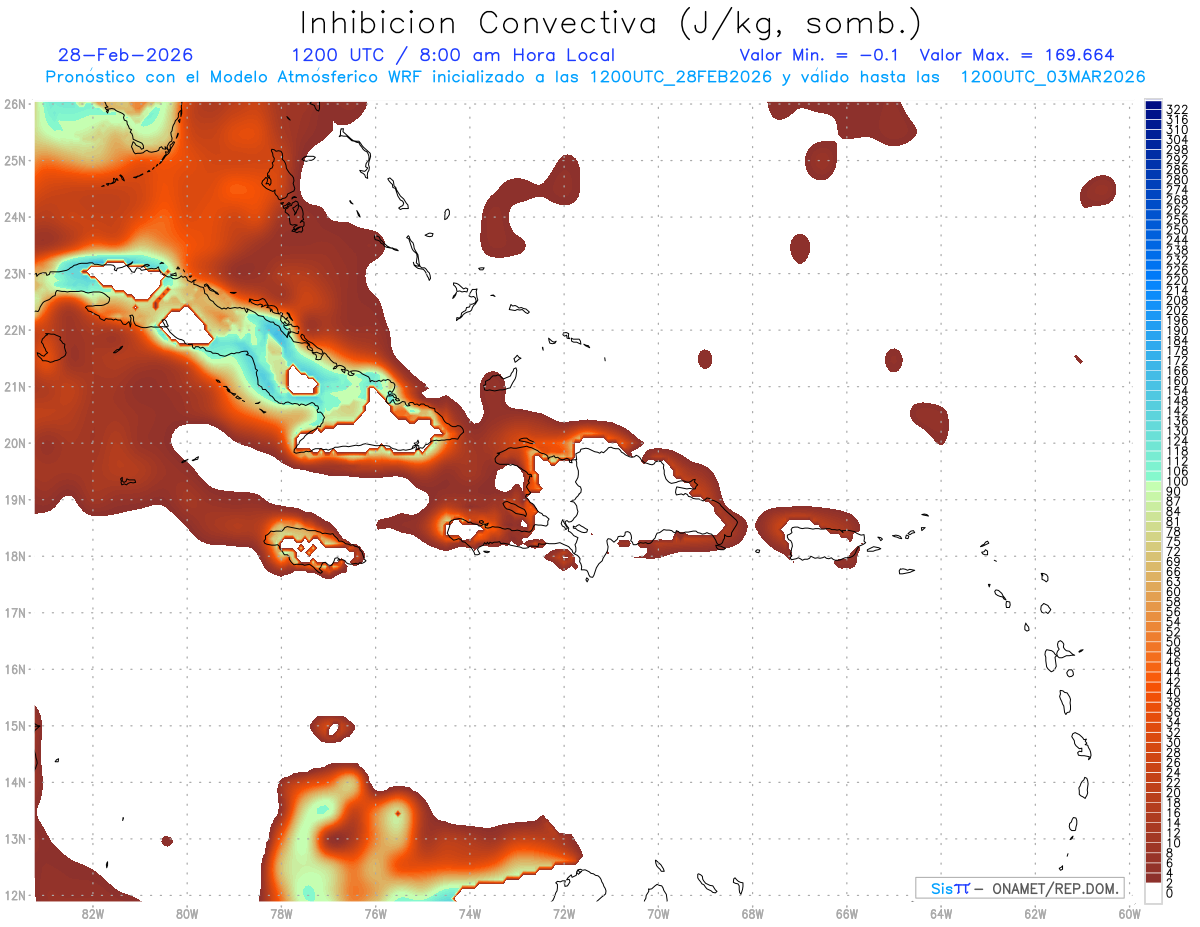This screenshot has width=1200, height=927.
Task: Click the 60 value on the color scale
Action: click(1174, 592)
